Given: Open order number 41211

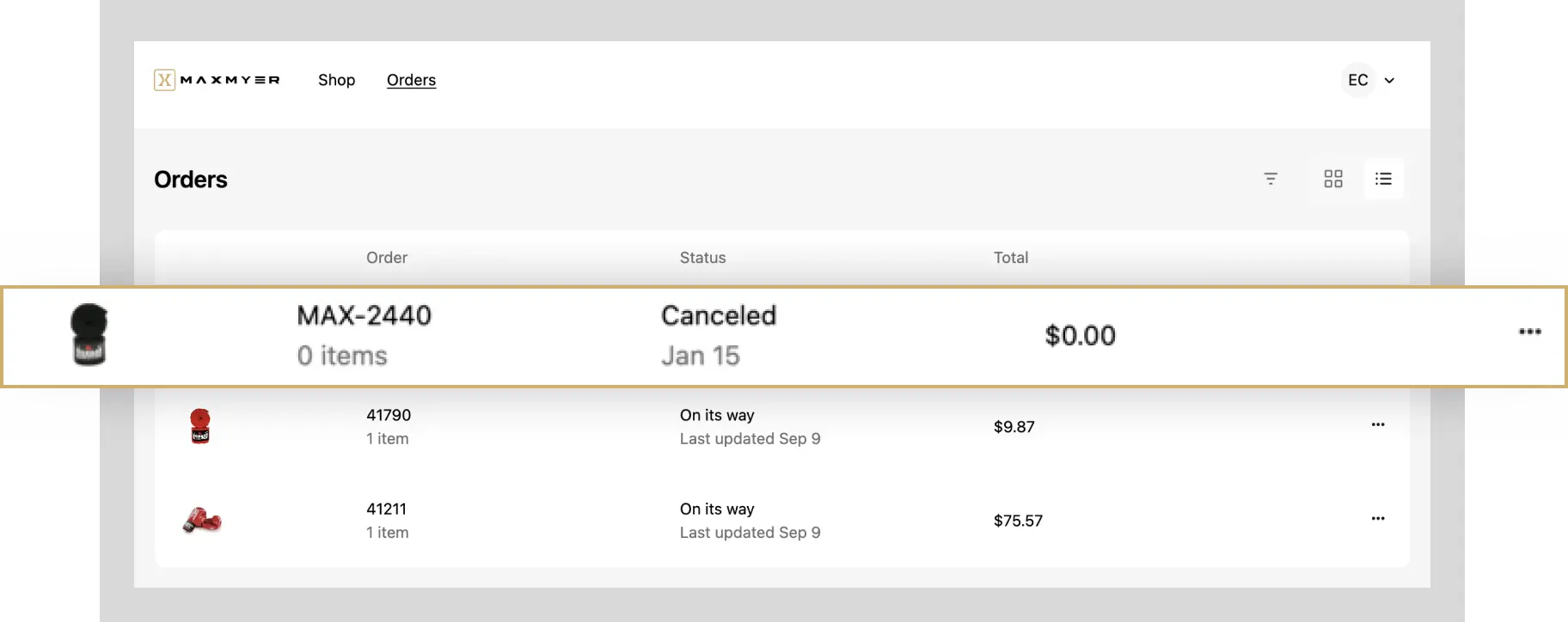Looking at the screenshot, I should pos(386,509).
